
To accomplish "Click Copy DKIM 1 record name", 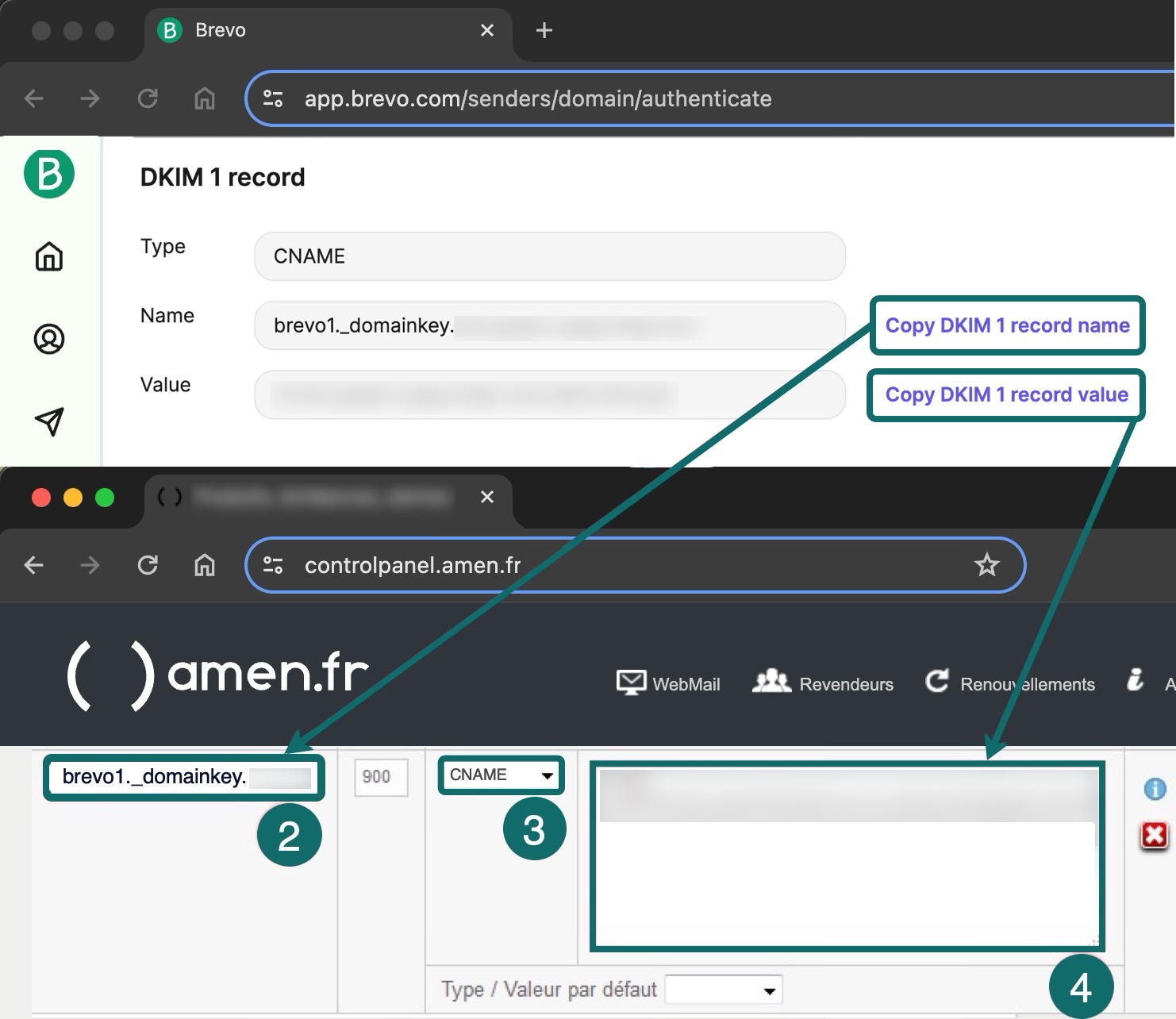I will click(1007, 325).
